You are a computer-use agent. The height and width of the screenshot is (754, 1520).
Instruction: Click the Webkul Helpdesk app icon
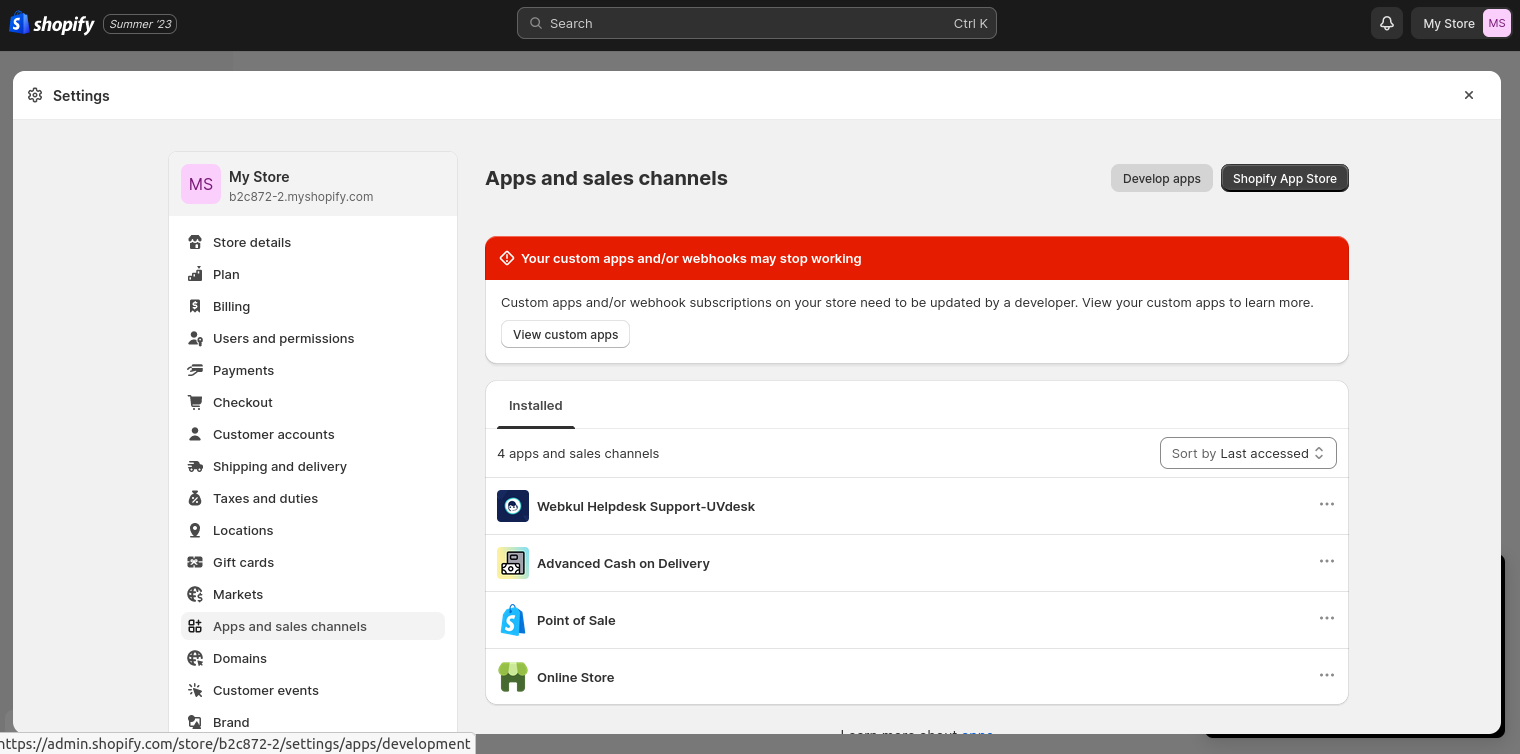[513, 506]
